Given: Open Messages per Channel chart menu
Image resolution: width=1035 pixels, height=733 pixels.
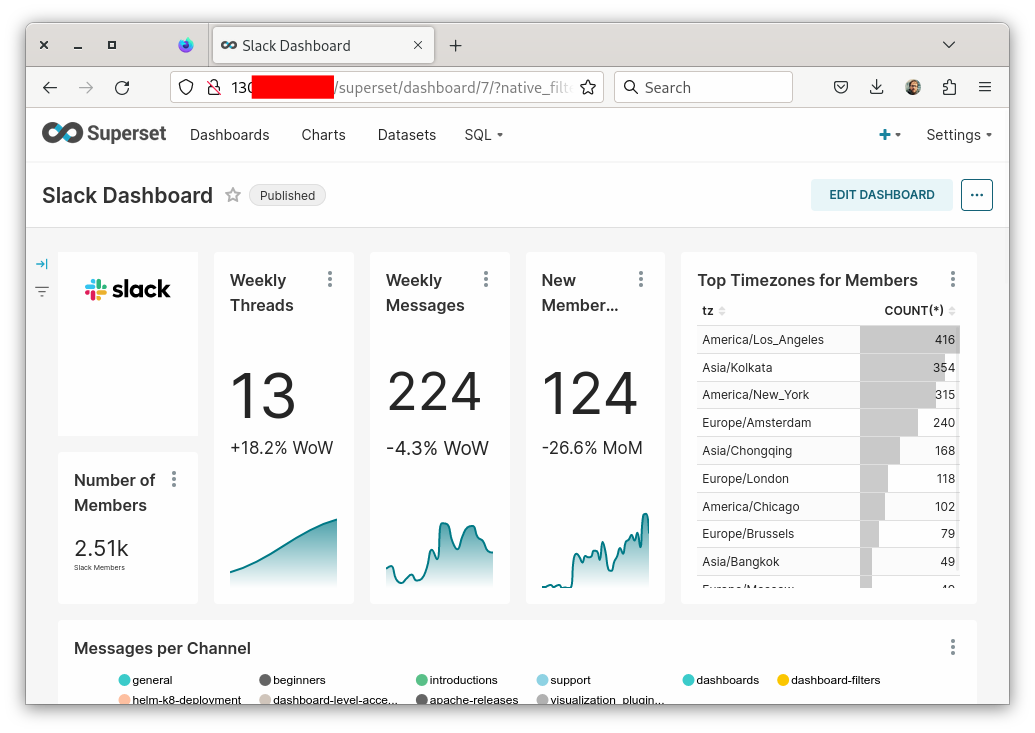Looking at the screenshot, I should 952,647.
